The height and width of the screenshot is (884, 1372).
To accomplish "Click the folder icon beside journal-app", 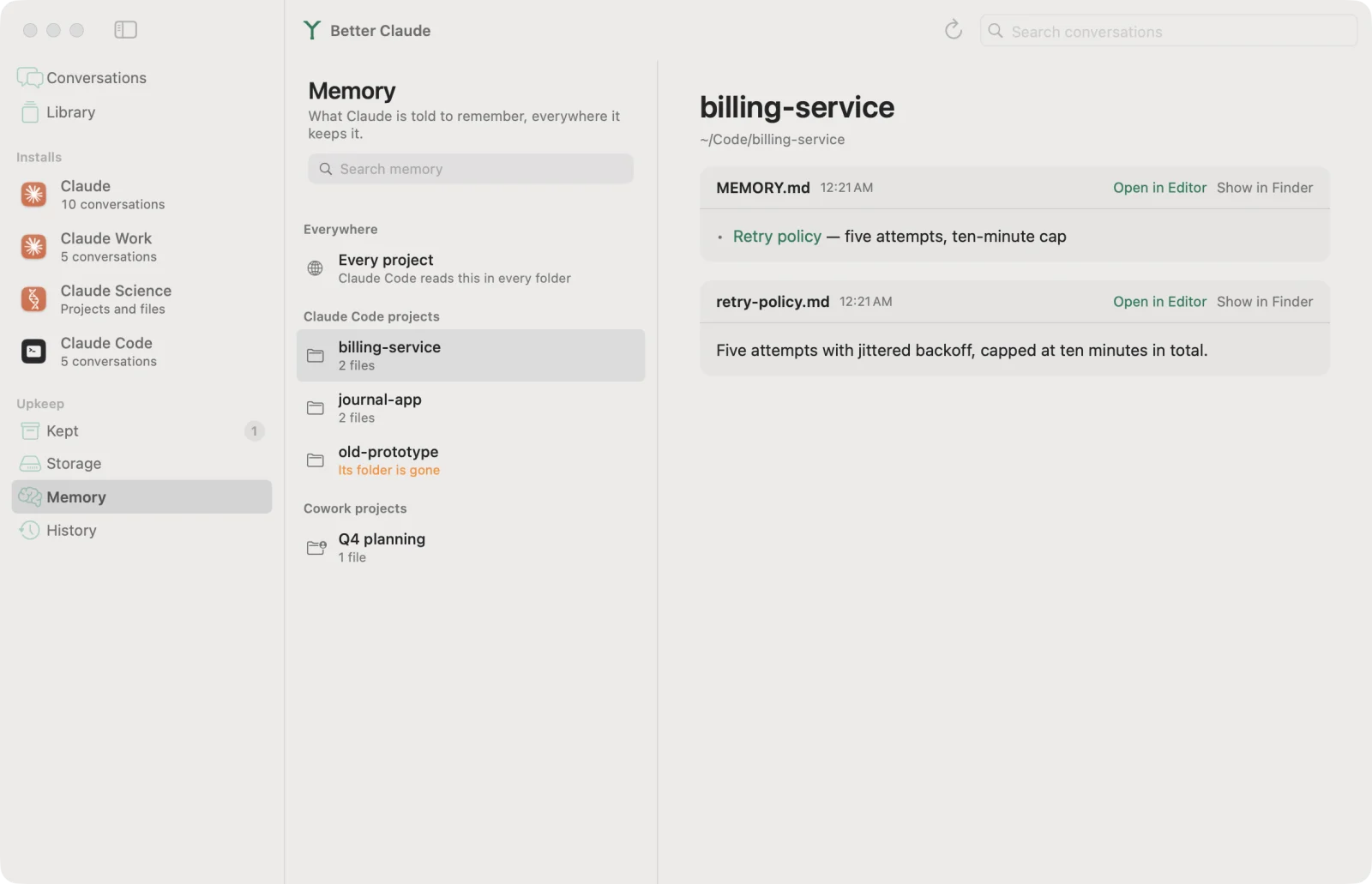I will click(316, 408).
